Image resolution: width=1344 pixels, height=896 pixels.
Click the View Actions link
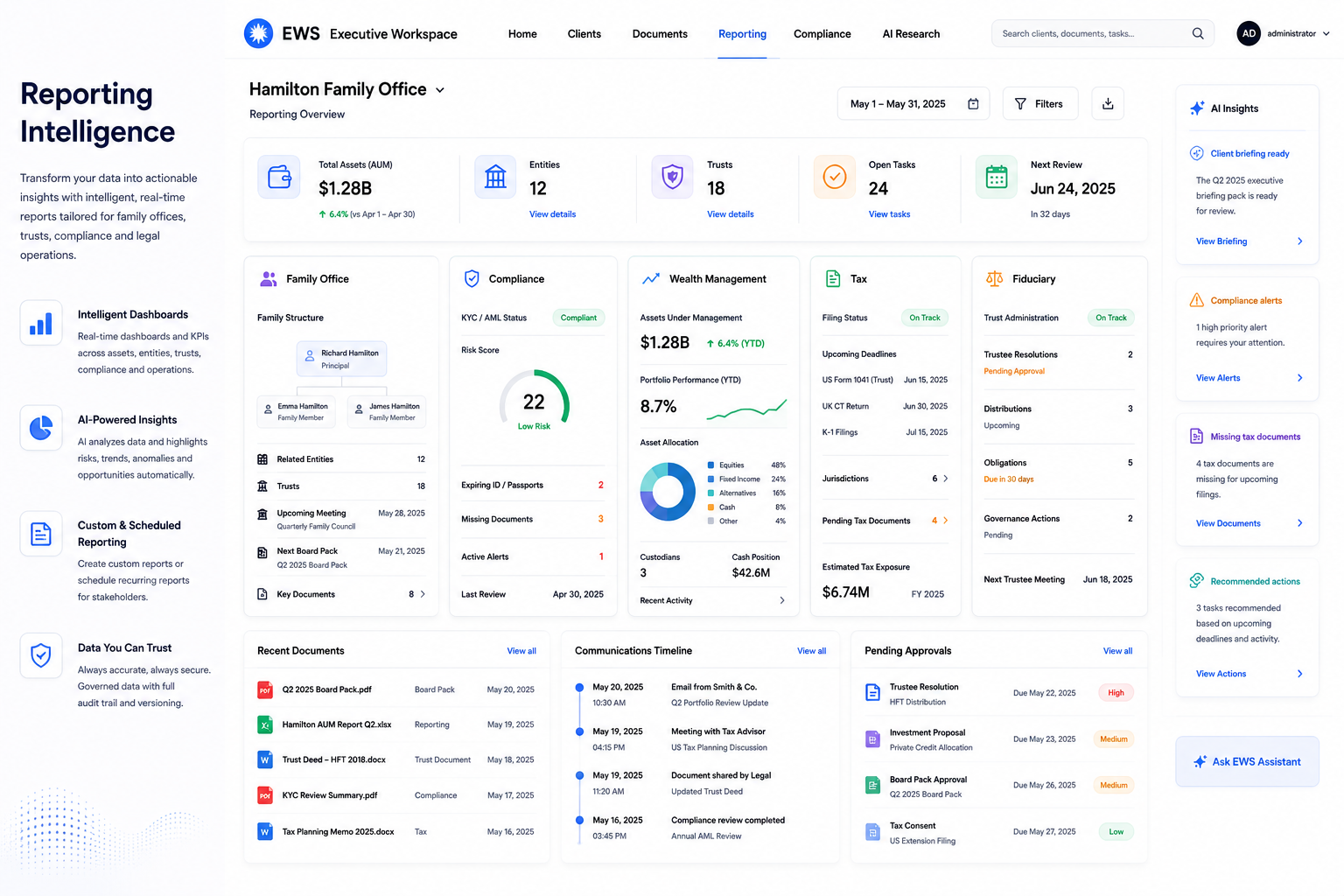click(x=1221, y=674)
